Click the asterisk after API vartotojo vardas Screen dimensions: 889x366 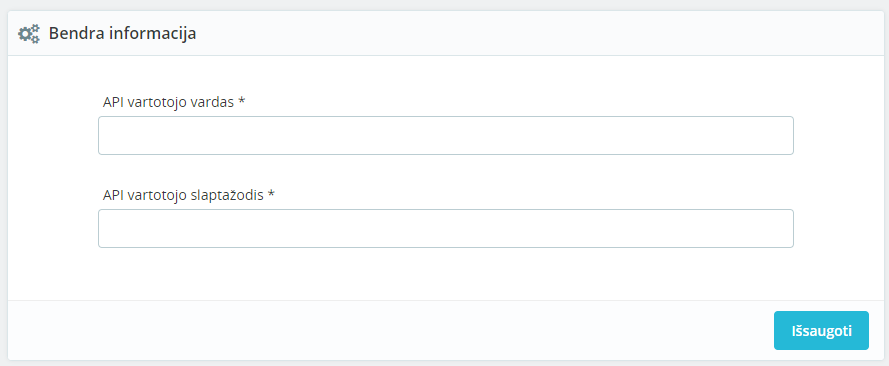pos(242,100)
